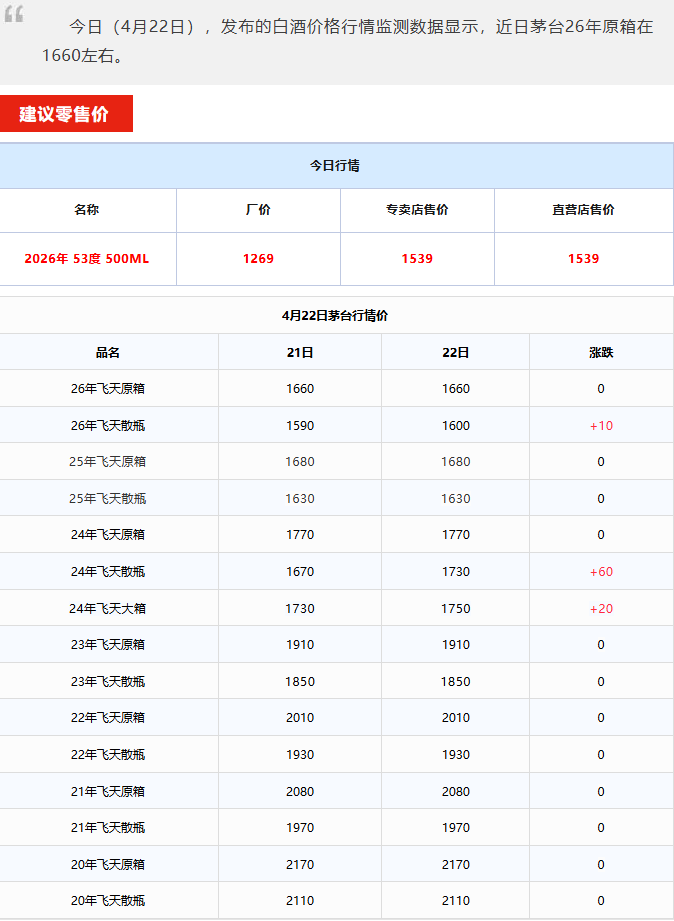Click the 1590 price under 21日
674x921 pixels.
point(300,426)
